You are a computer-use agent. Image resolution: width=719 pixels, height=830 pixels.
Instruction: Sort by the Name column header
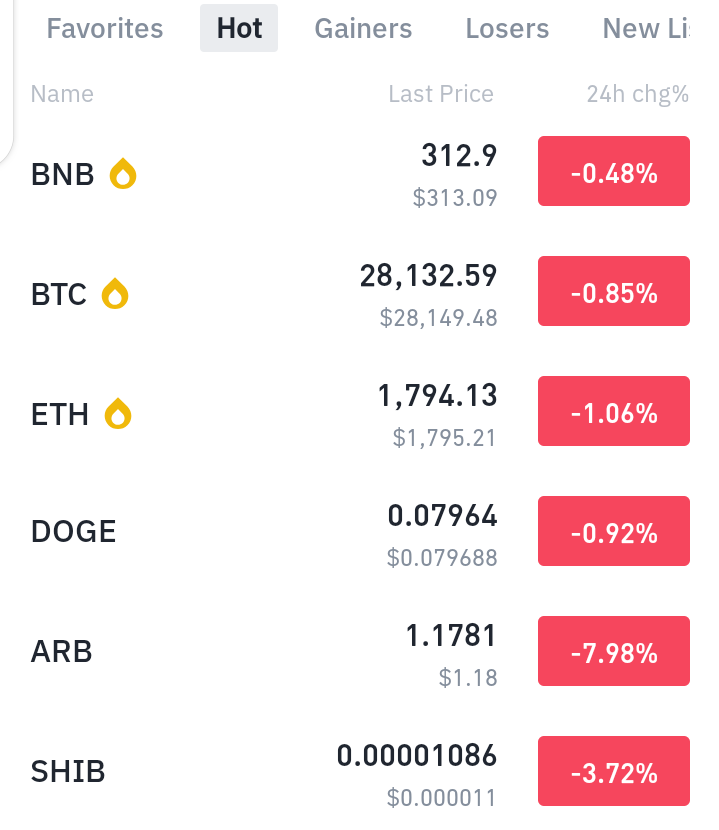[x=62, y=94]
